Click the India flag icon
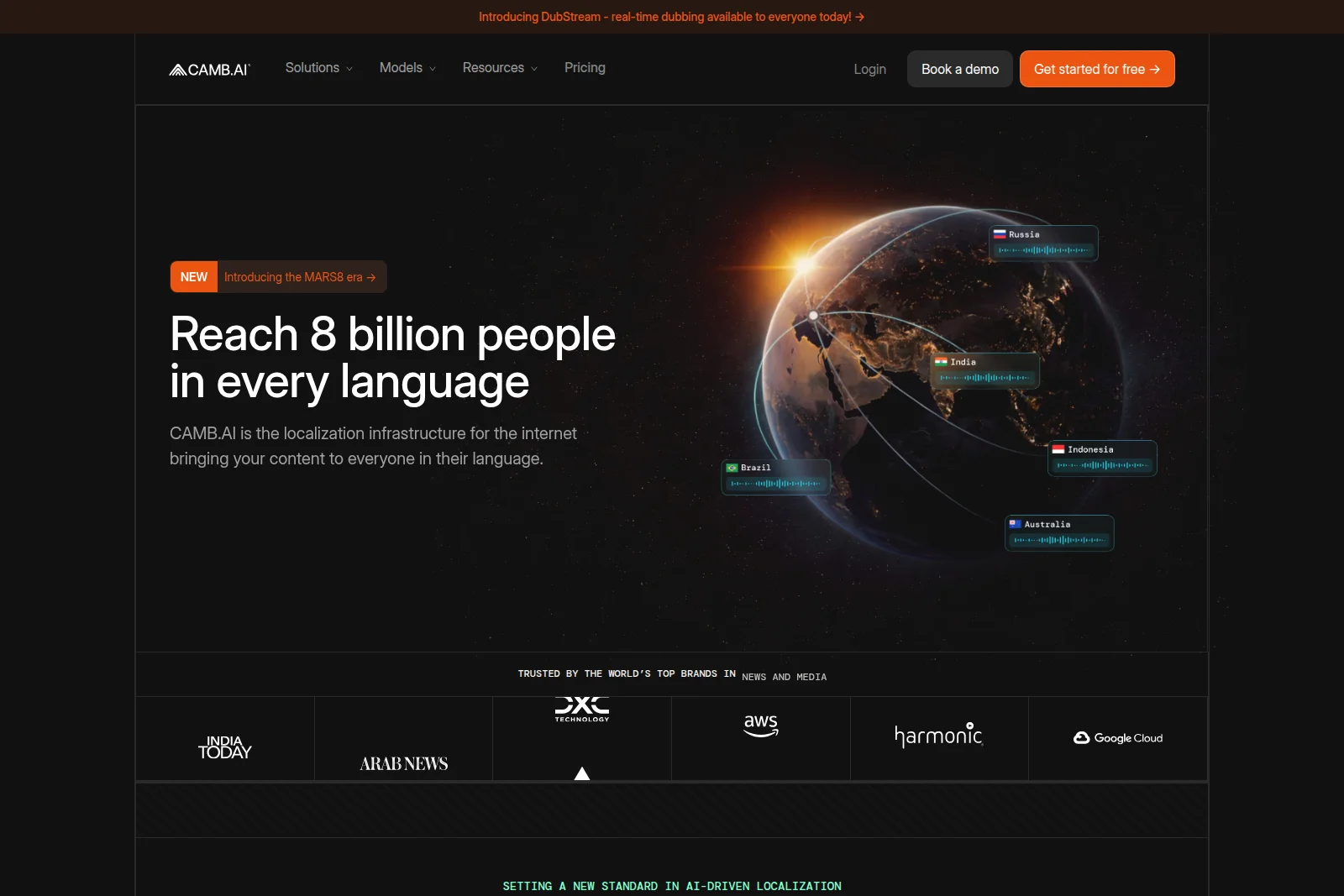Image resolution: width=1344 pixels, height=896 pixels. pos(941,362)
